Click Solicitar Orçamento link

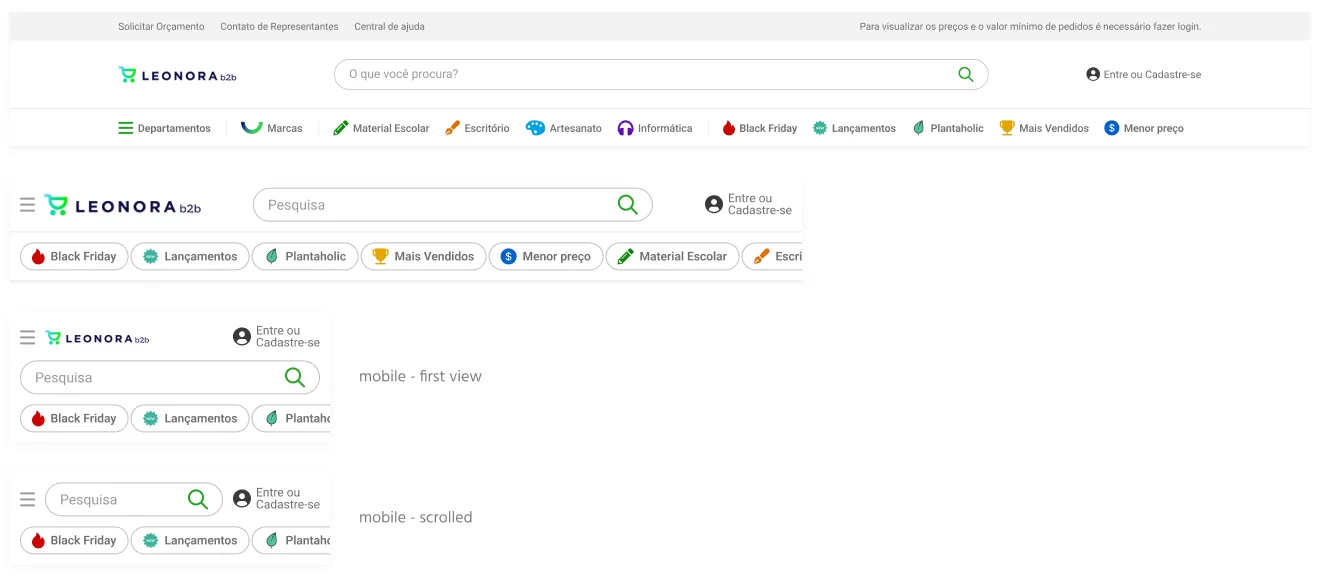(161, 27)
